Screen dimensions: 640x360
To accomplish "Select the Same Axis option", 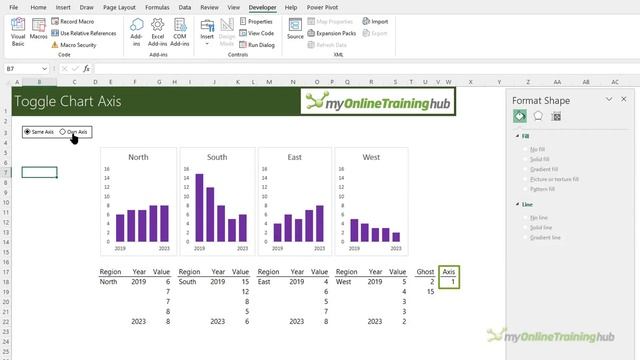I will pyautogui.click(x=39, y=132).
